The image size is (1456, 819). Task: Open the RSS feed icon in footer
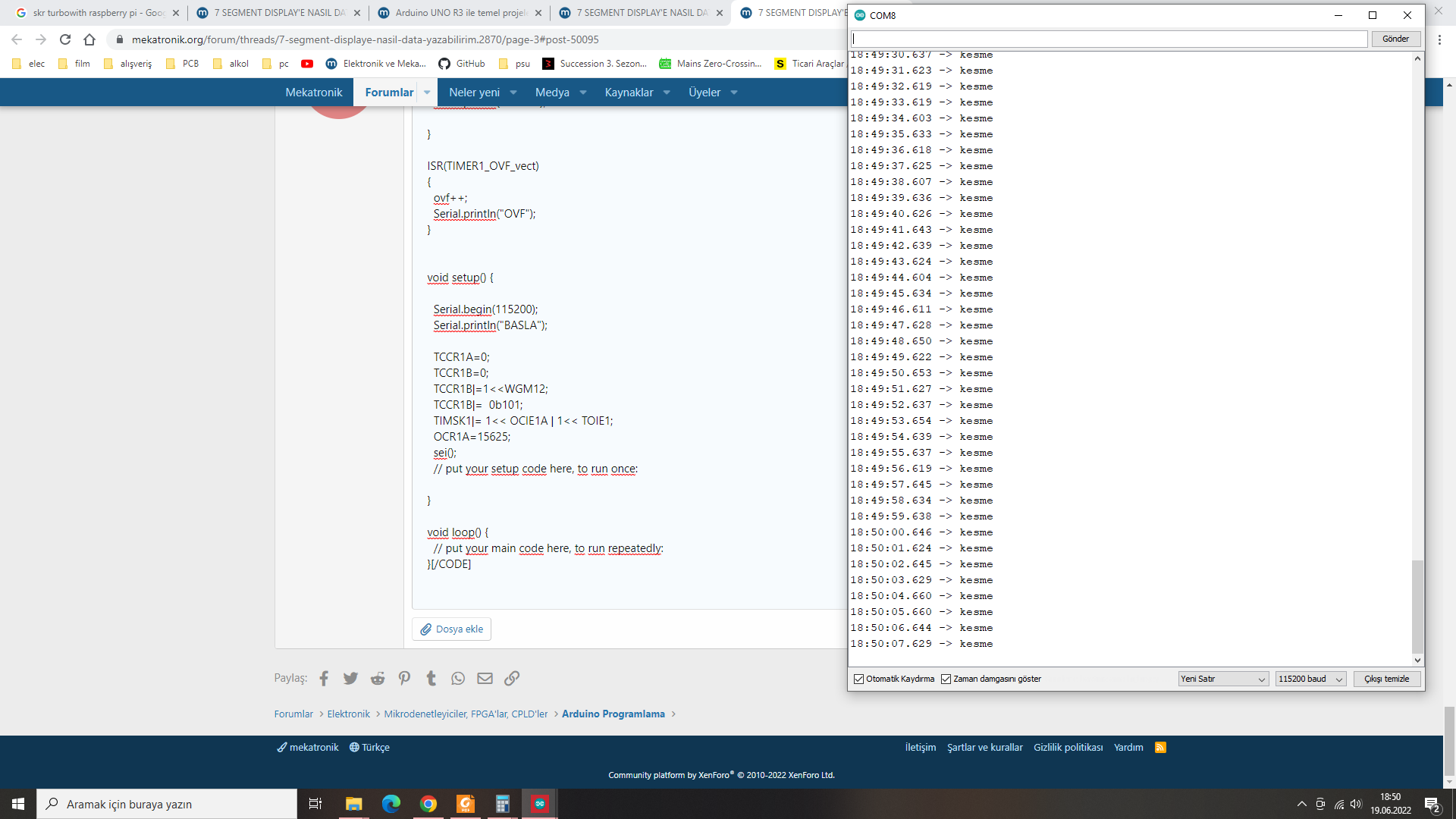1160,748
